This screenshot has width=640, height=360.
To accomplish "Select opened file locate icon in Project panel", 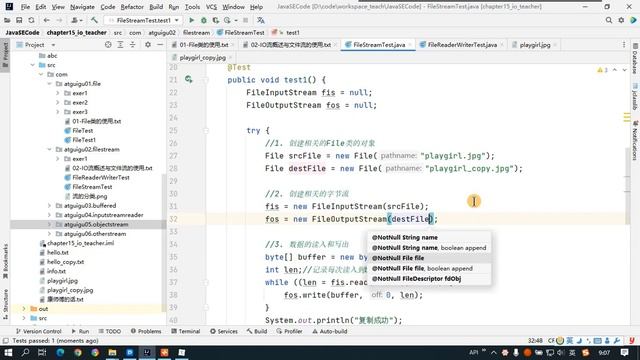I will (108, 44).
